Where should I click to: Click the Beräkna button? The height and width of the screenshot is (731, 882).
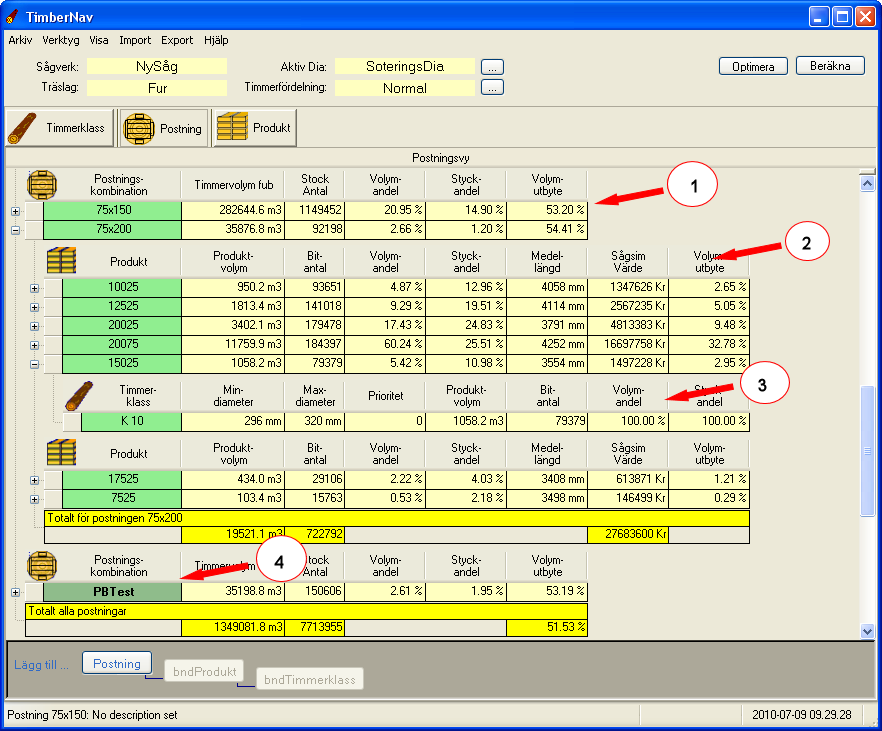(x=830, y=66)
